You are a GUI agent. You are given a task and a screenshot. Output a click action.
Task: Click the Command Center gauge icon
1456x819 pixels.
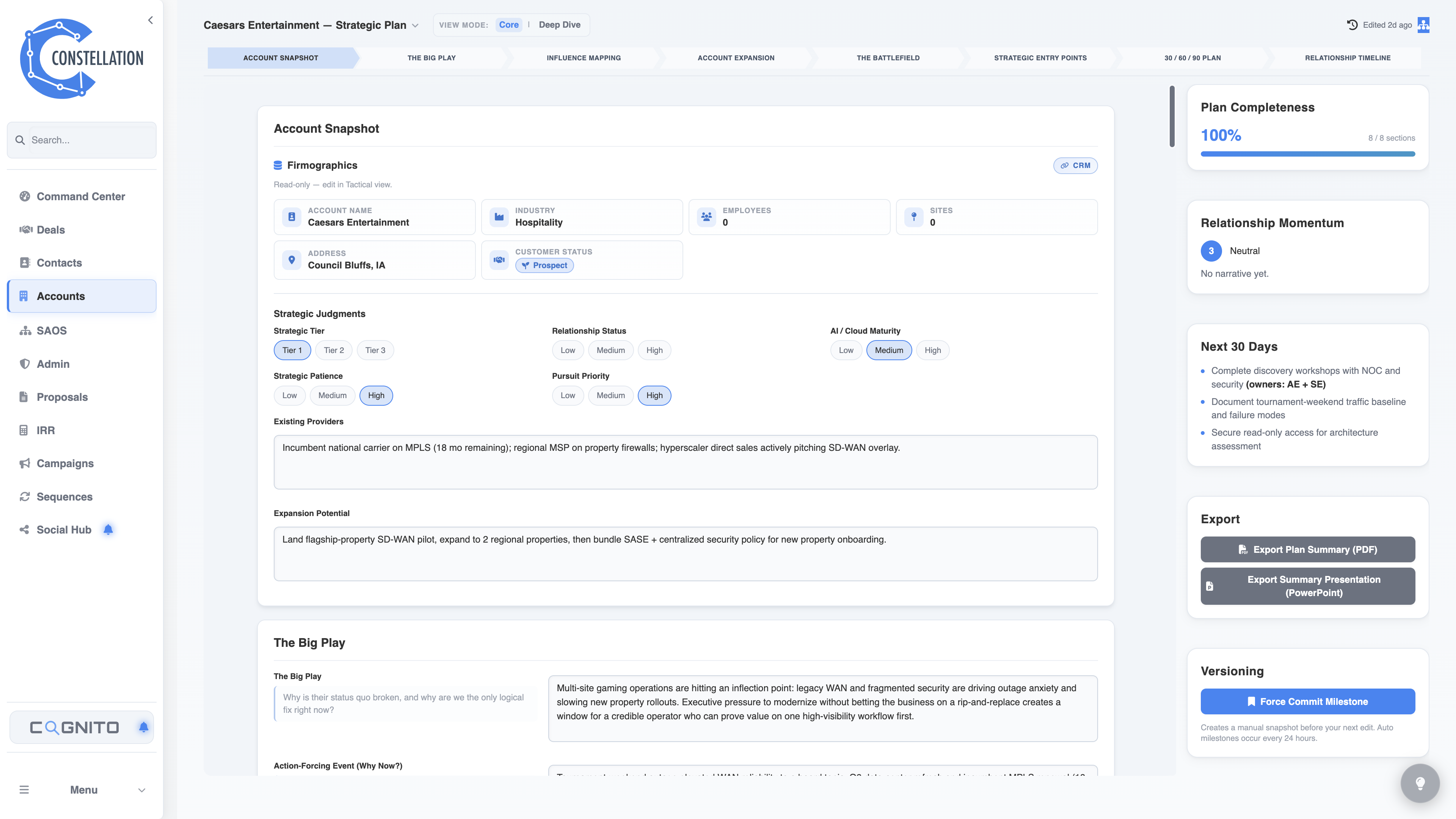click(24, 196)
